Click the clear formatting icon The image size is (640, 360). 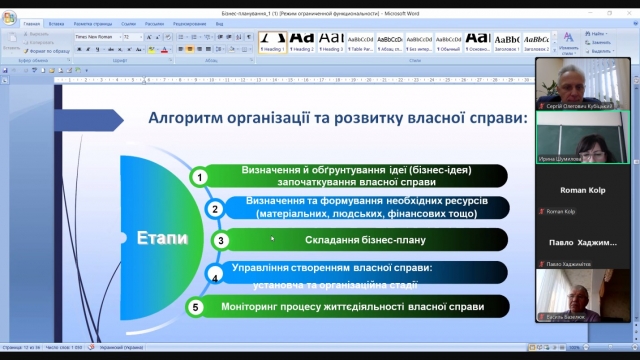tap(168, 37)
